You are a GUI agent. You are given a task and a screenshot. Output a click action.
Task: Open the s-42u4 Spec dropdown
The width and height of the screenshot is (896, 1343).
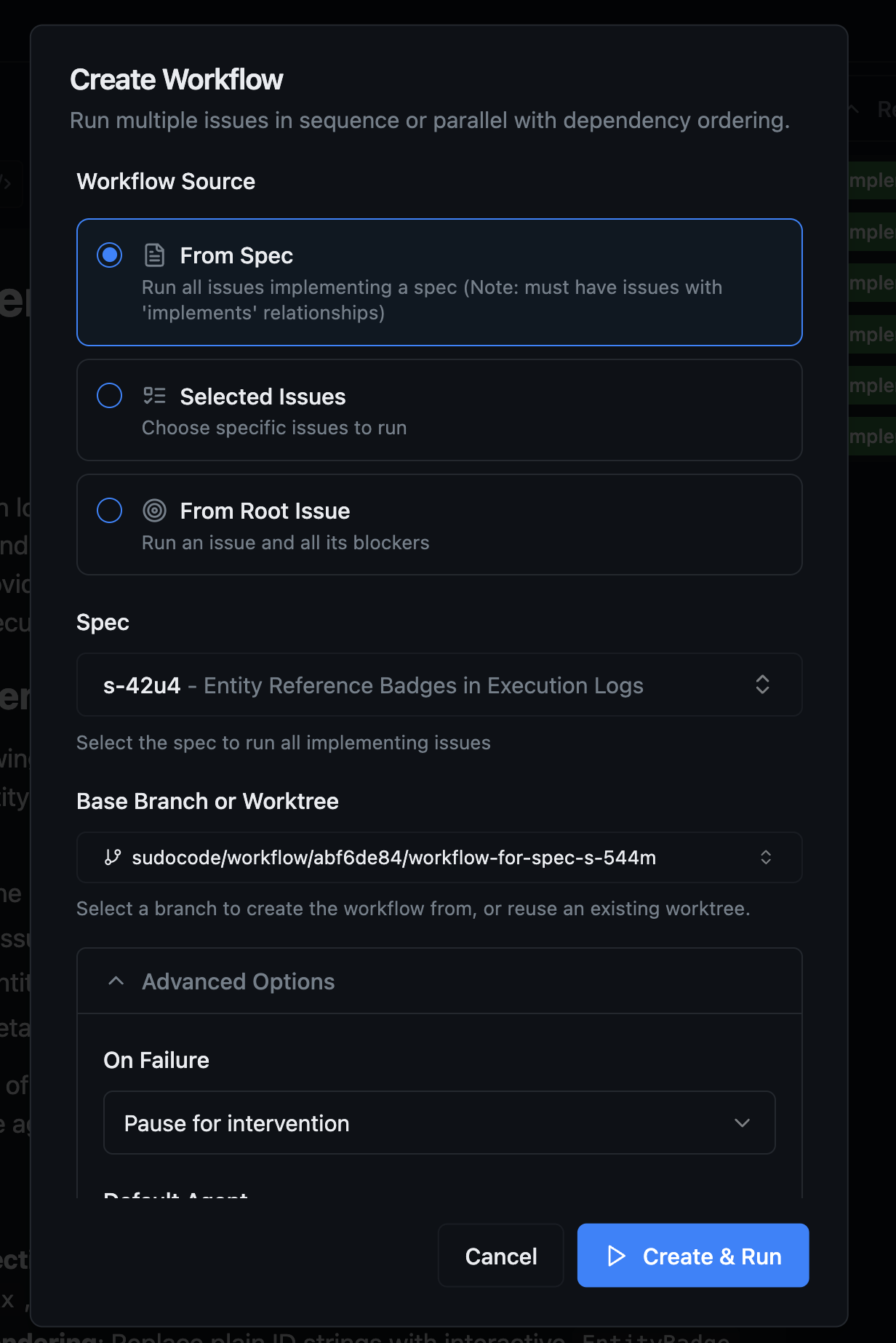coord(439,684)
